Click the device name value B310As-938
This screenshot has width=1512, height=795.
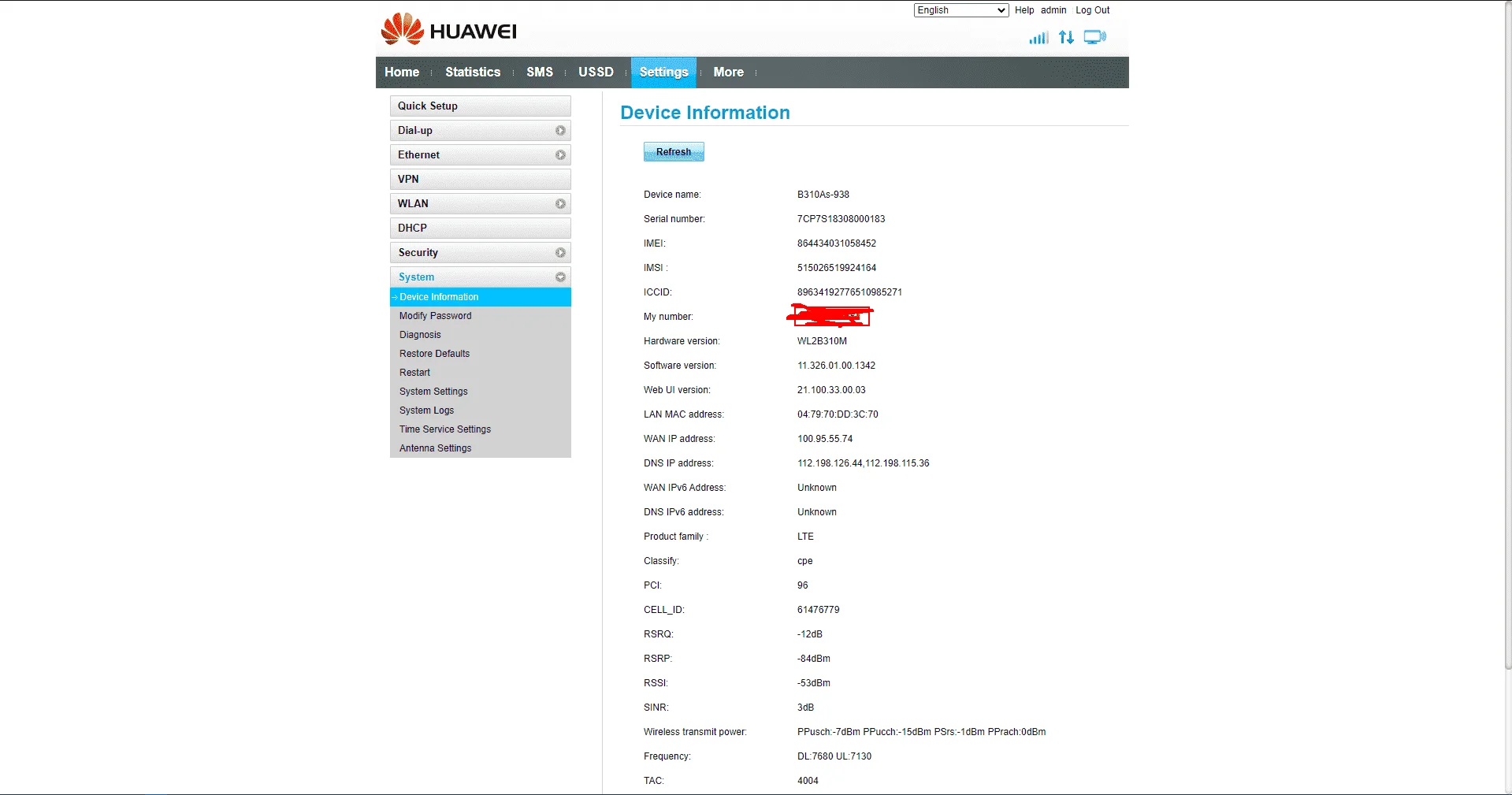(x=823, y=195)
